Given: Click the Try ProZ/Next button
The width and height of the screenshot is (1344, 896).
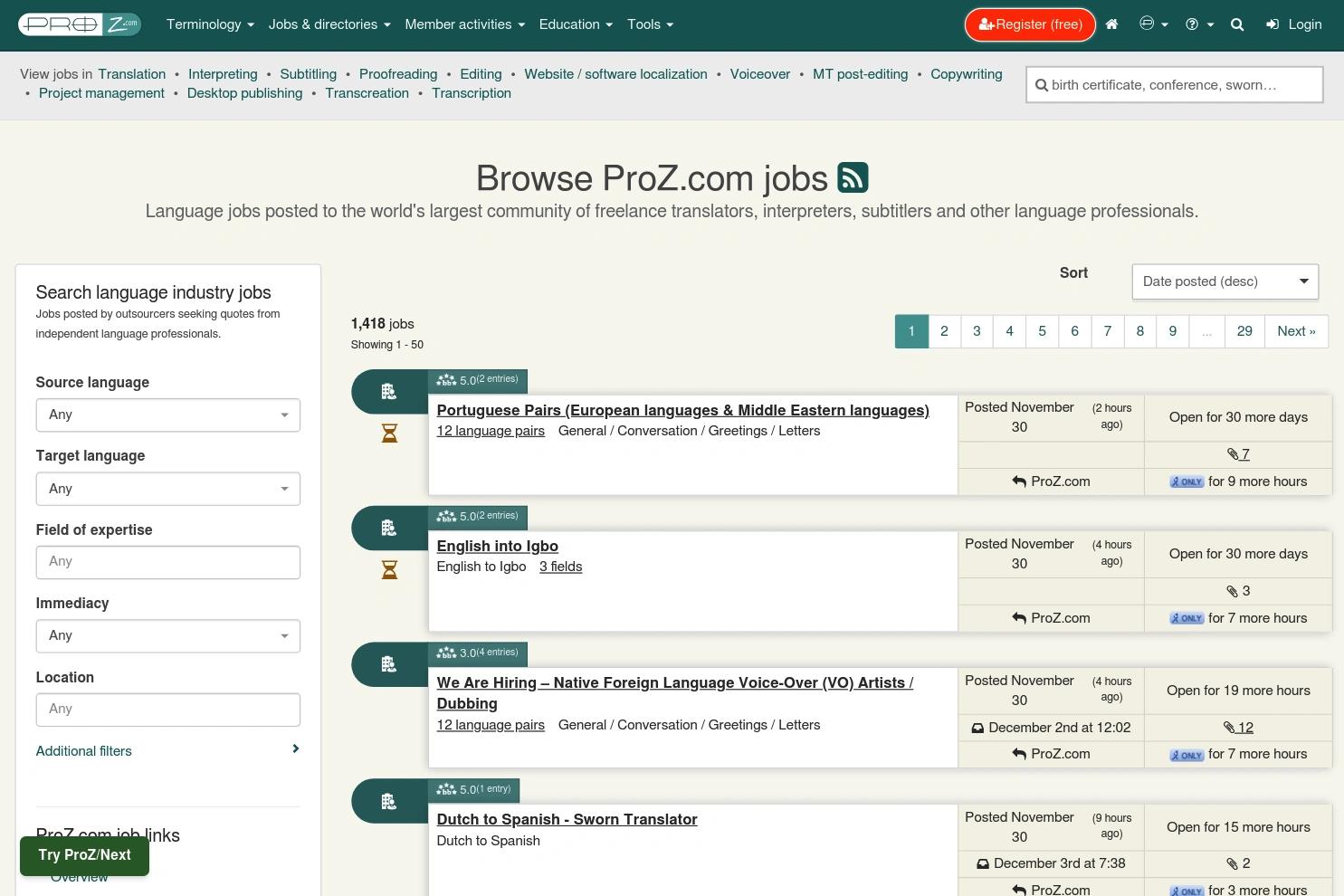Looking at the screenshot, I should (84, 855).
